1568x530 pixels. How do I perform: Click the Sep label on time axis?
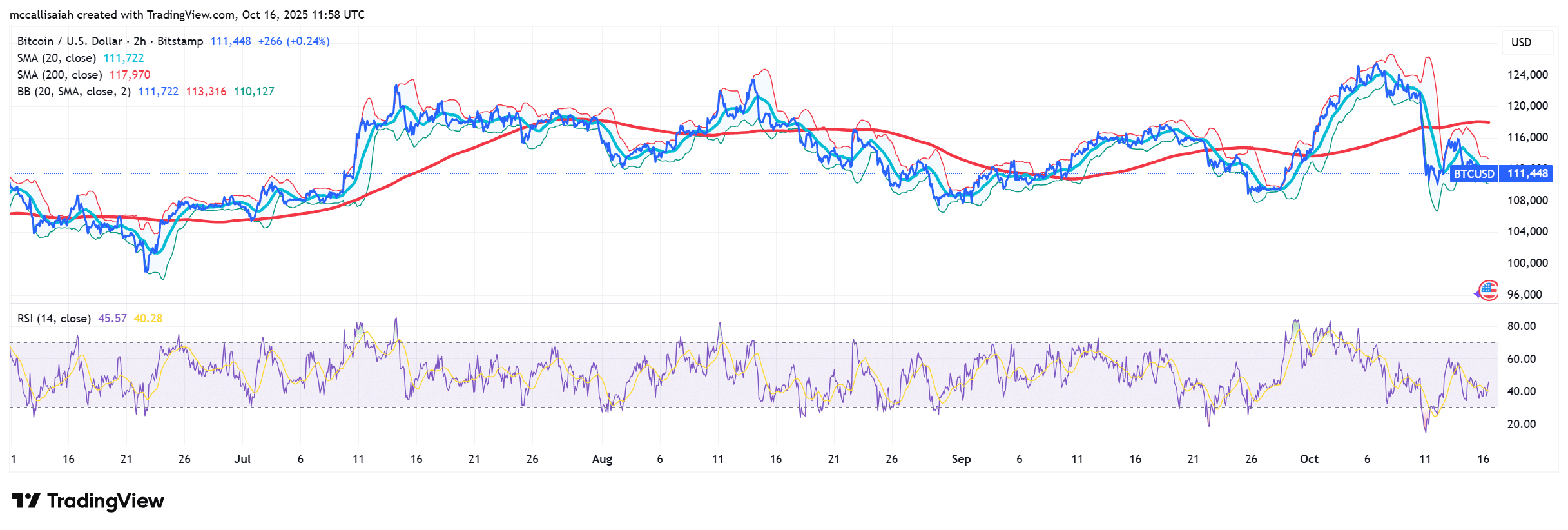coord(961,459)
